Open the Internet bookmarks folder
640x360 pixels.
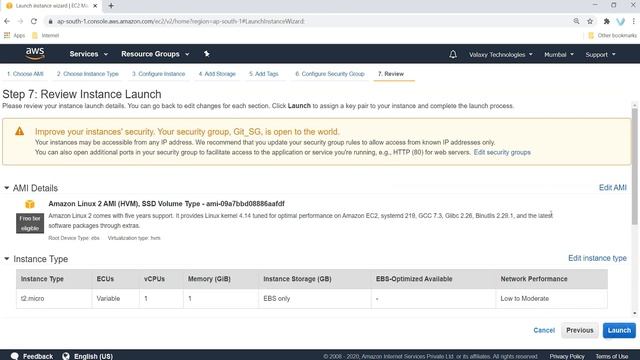[45, 36]
